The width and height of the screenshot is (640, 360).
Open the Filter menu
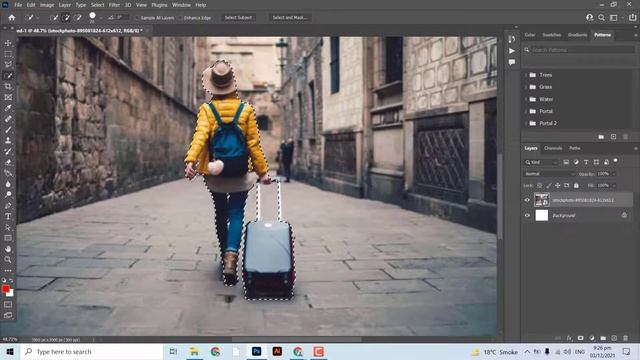(x=114, y=5)
